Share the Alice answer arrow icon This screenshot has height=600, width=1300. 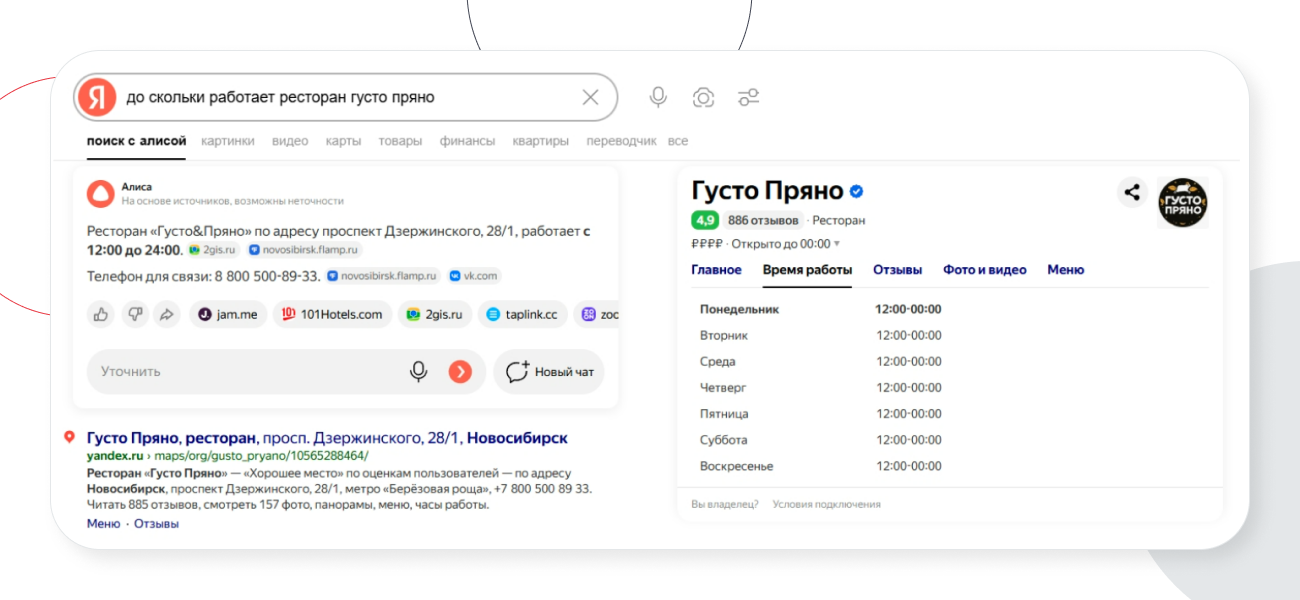[x=167, y=314]
